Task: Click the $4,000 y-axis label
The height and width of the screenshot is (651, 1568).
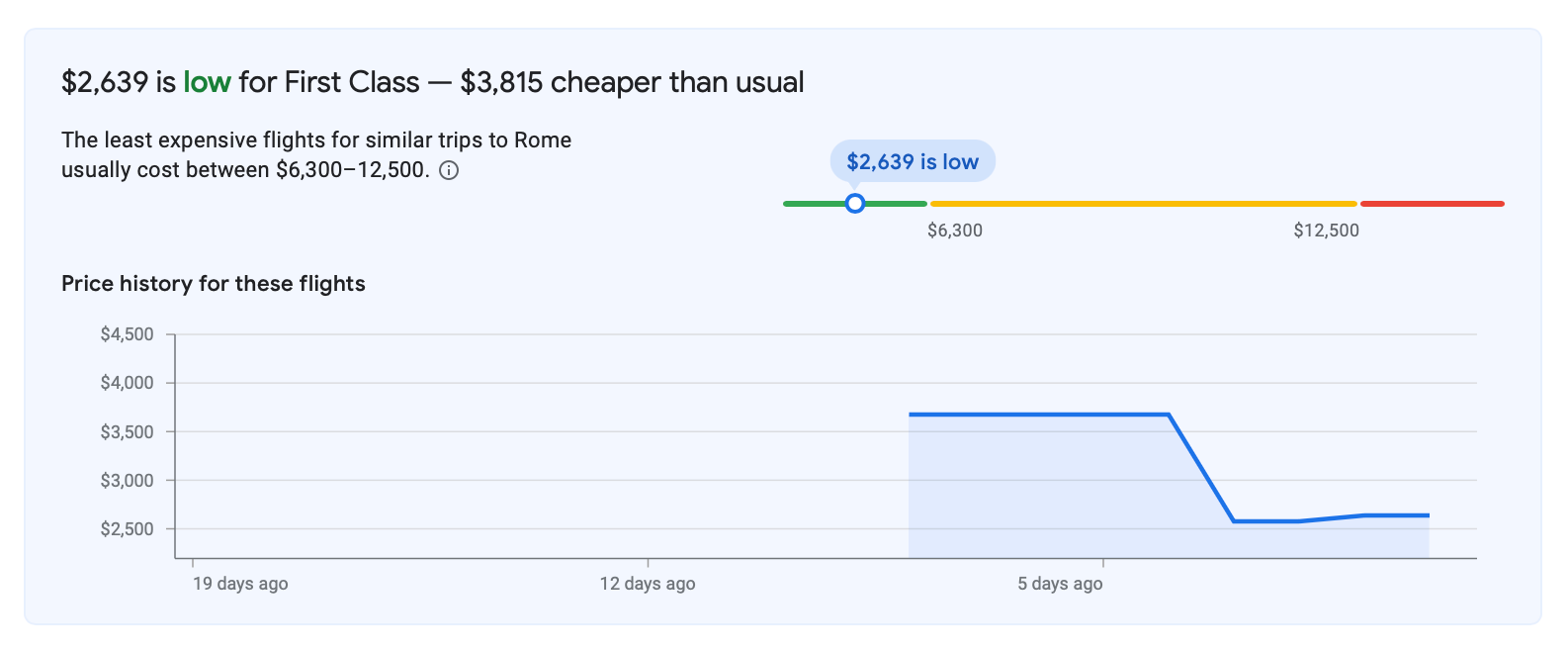Action: click(x=128, y=383)
